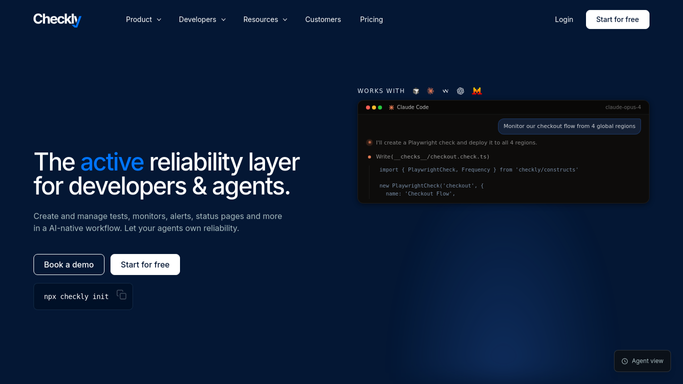
Task: Expand the Resources menu
Action: coord(265,20)
